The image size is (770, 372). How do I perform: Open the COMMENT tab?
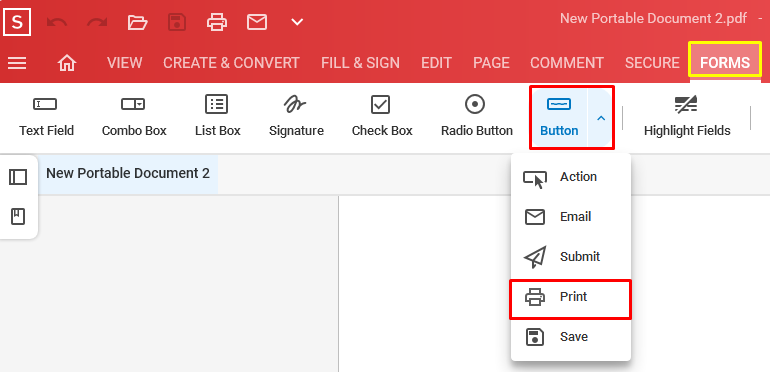coord(567,63)
